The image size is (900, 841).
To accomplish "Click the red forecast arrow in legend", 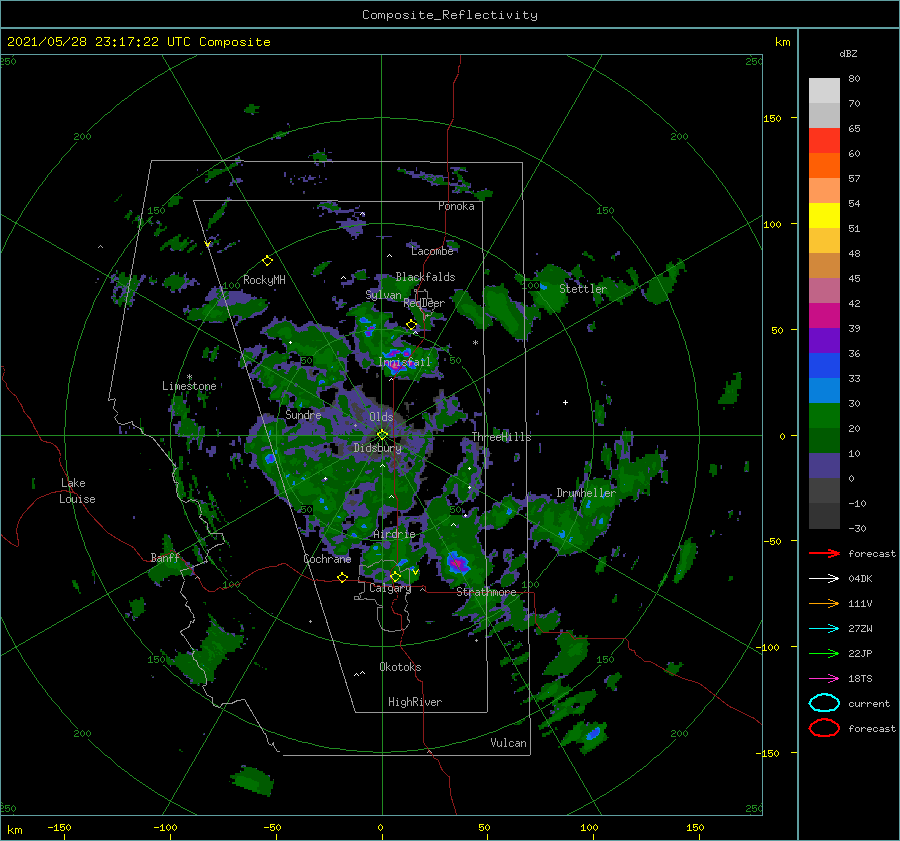I will coord(824,553).
